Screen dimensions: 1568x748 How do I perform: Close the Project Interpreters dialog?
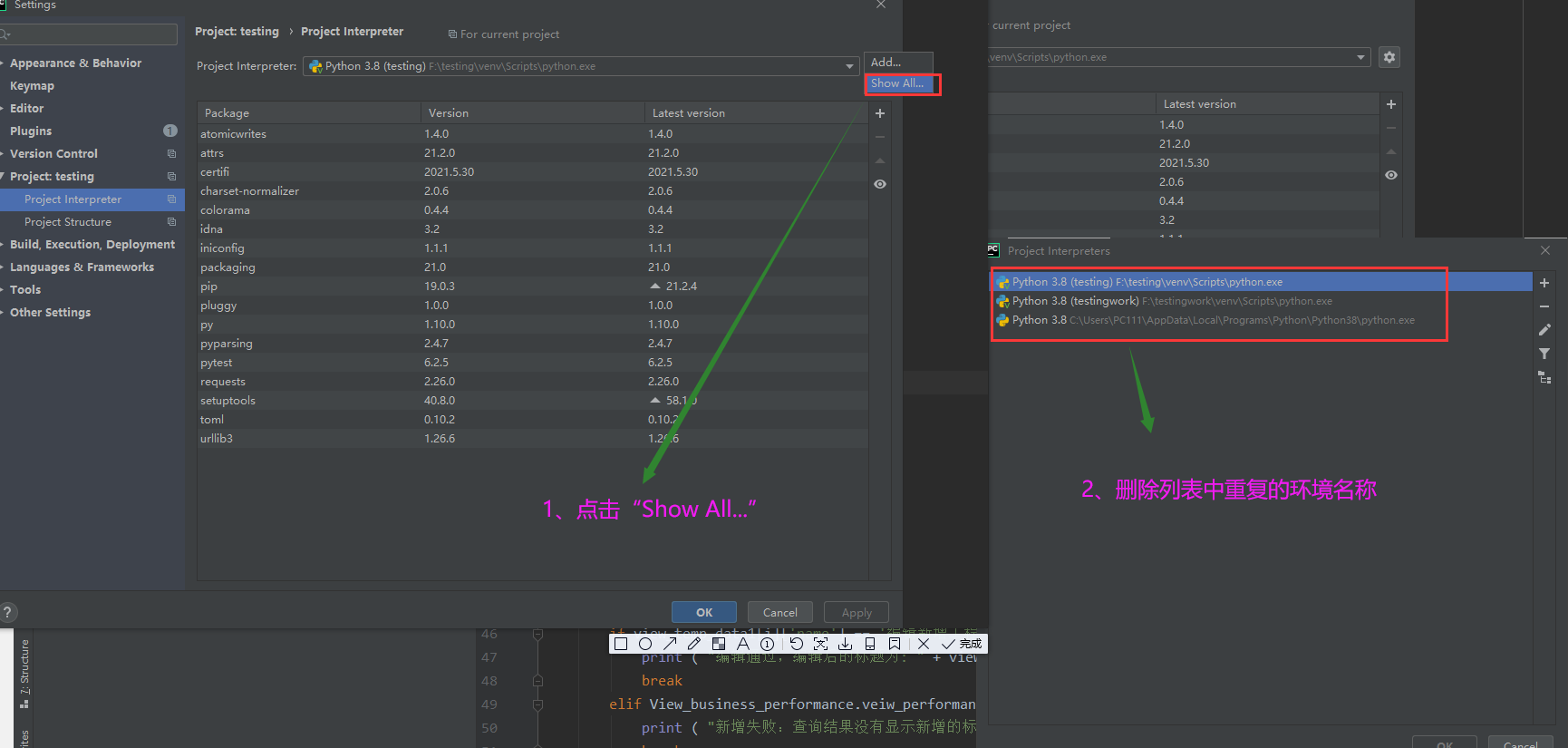point(1545,250)
